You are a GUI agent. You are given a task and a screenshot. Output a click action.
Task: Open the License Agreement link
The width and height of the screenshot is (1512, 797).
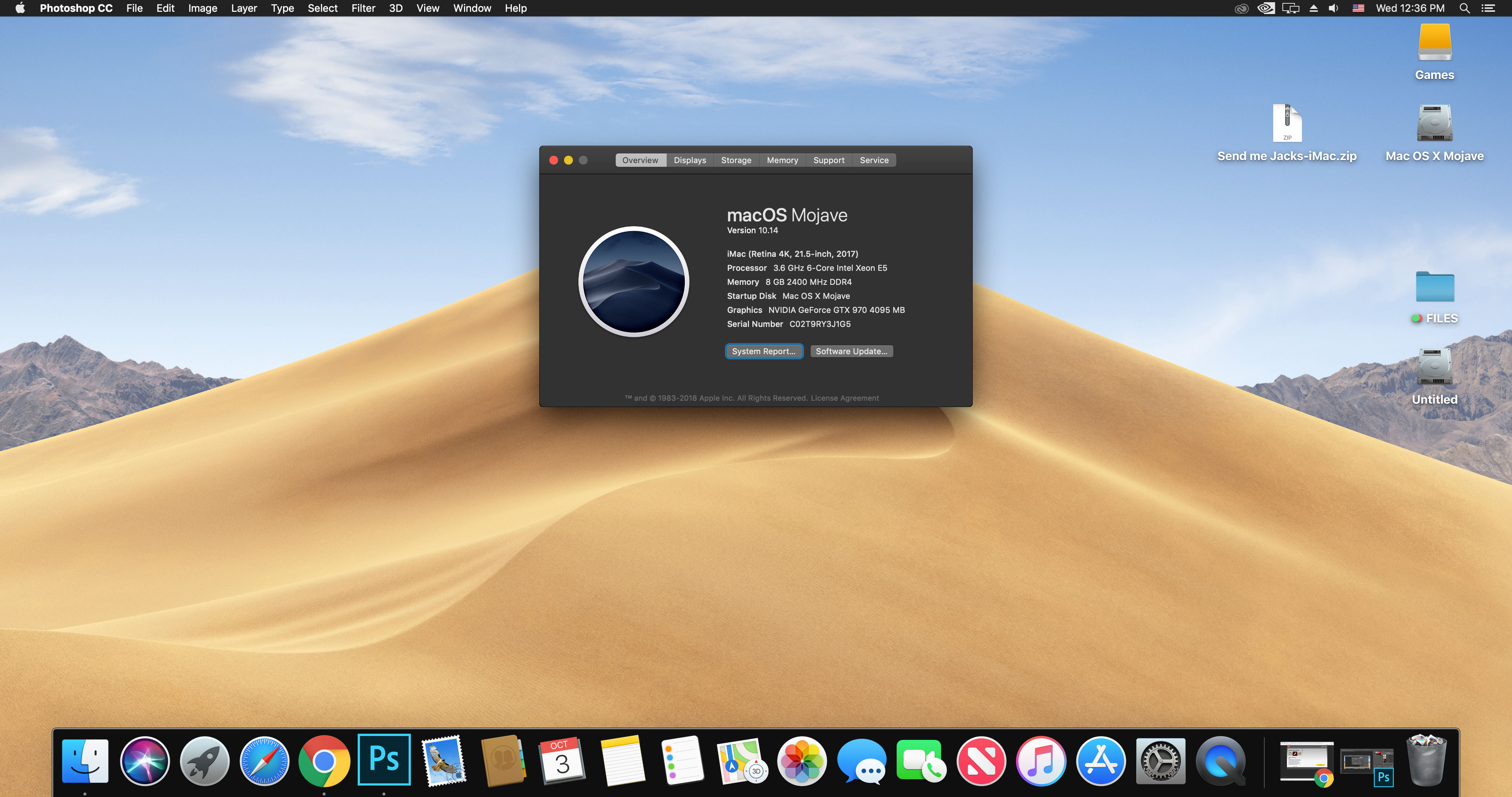[845, 398]
